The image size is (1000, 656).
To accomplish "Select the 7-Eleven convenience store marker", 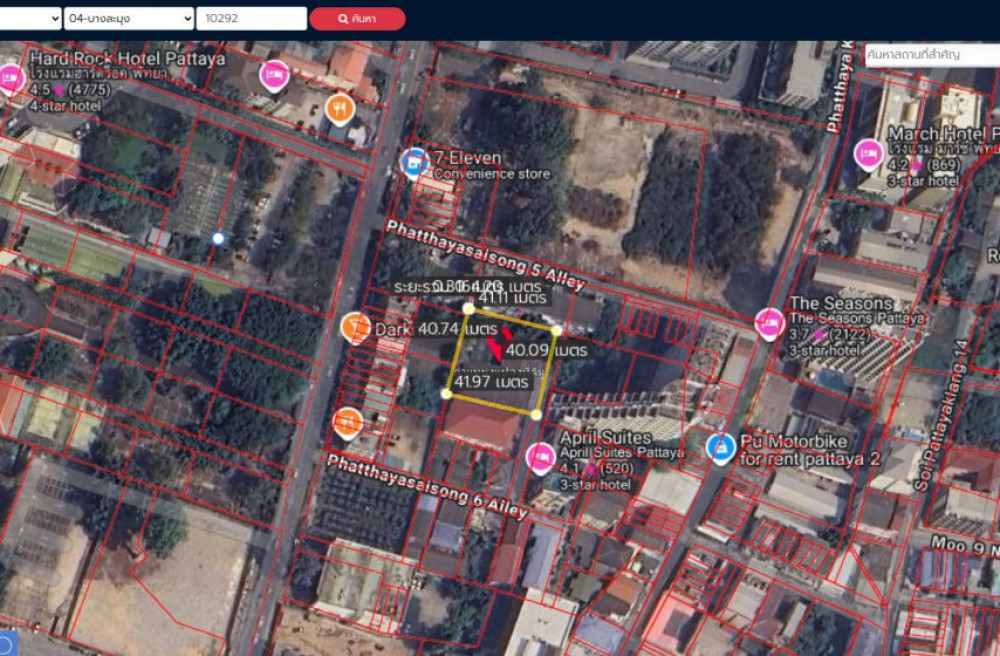I will click(x=413, y=161).
